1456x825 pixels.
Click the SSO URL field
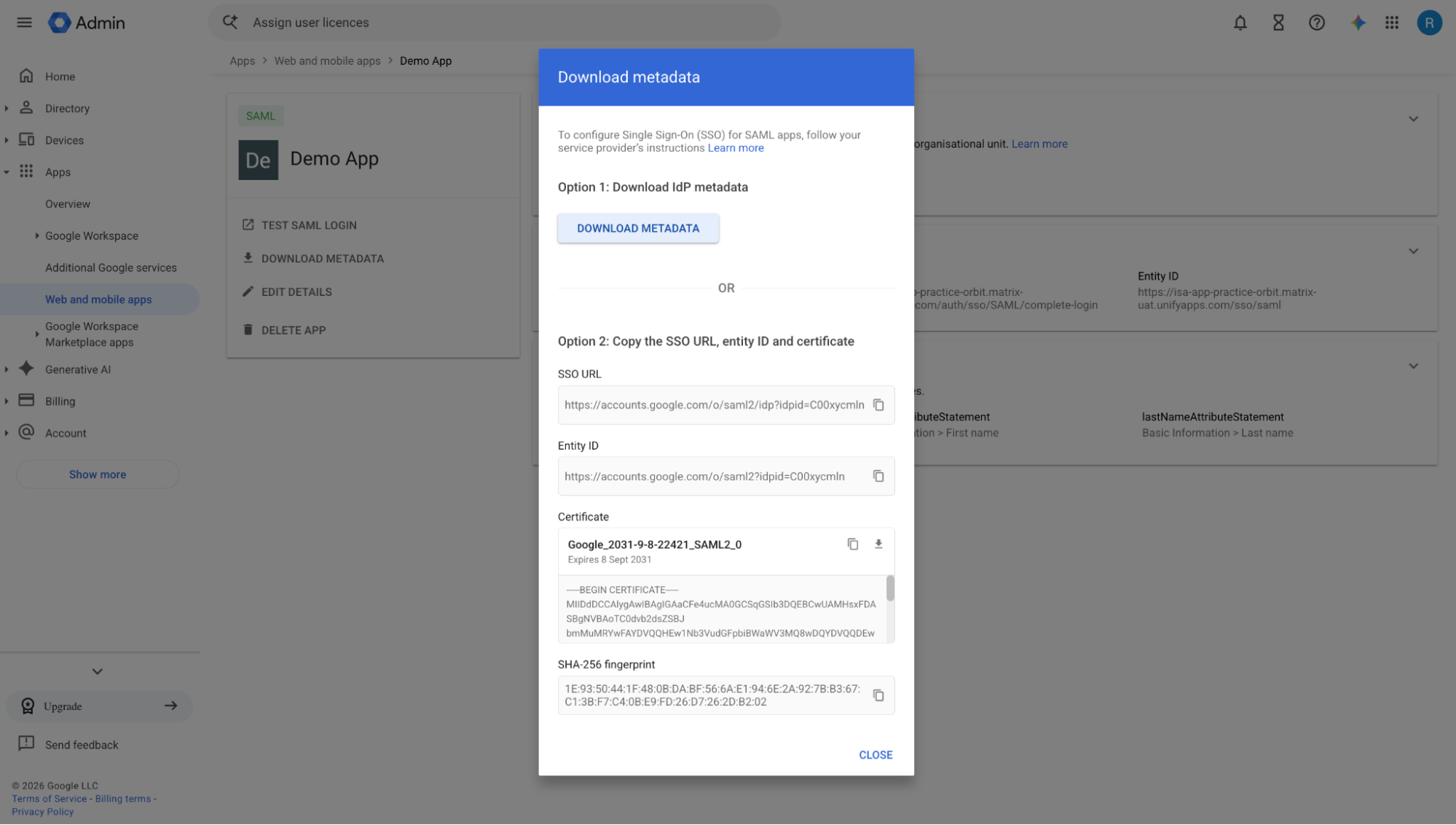coord(726,405)
